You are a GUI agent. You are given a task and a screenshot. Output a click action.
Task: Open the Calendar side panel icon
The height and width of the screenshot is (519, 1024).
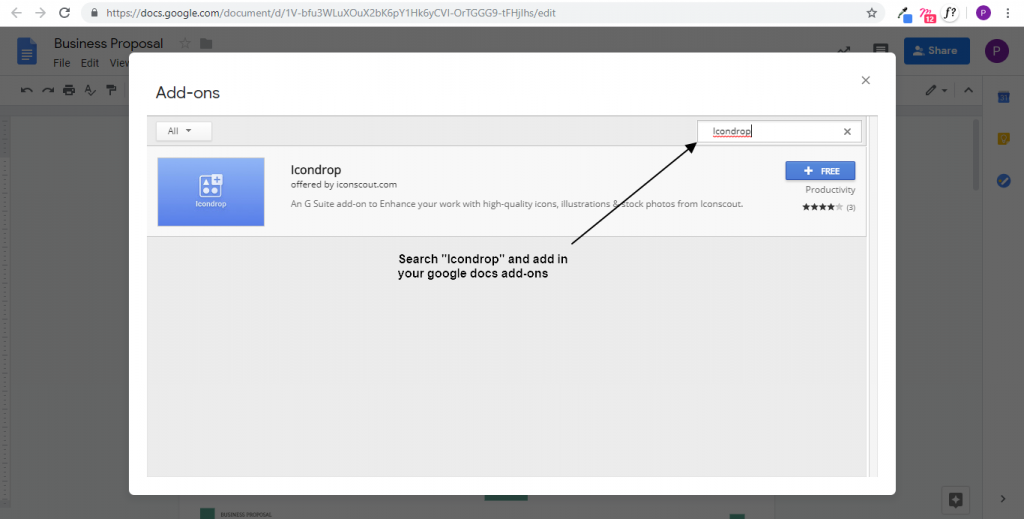coord(1004,97)
